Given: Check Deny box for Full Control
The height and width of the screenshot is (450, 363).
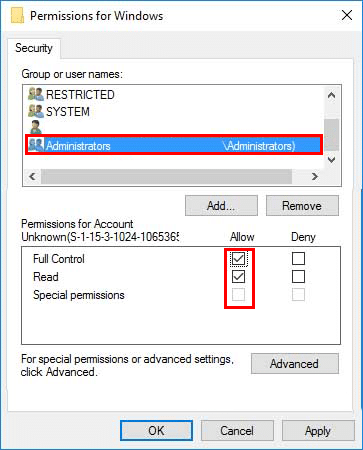Looking at the screenshot, I should [298, 258].
